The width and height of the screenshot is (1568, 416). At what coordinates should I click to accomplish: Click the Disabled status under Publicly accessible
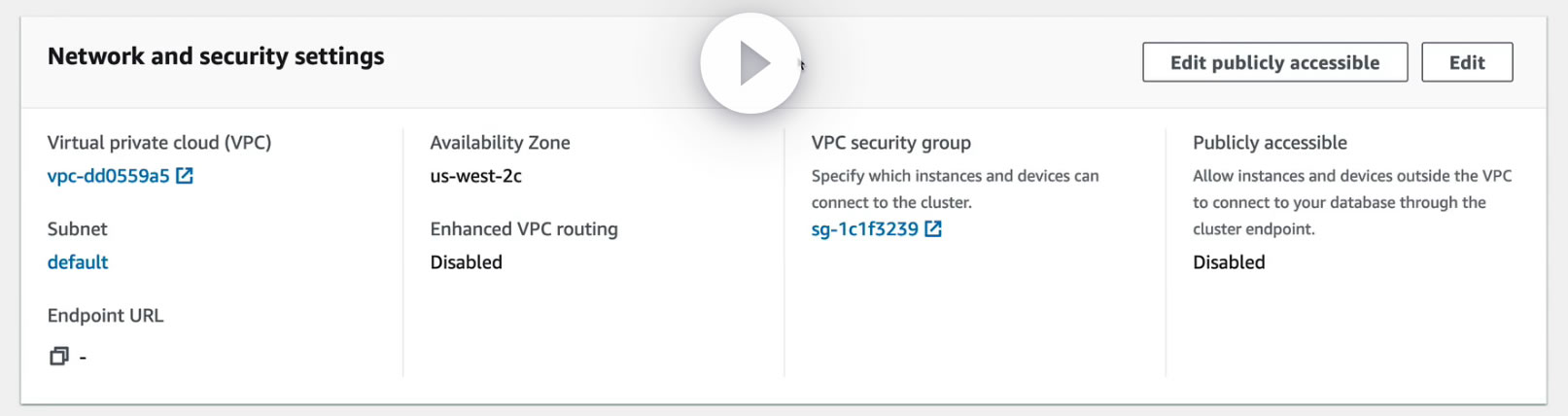[1229, 262]
